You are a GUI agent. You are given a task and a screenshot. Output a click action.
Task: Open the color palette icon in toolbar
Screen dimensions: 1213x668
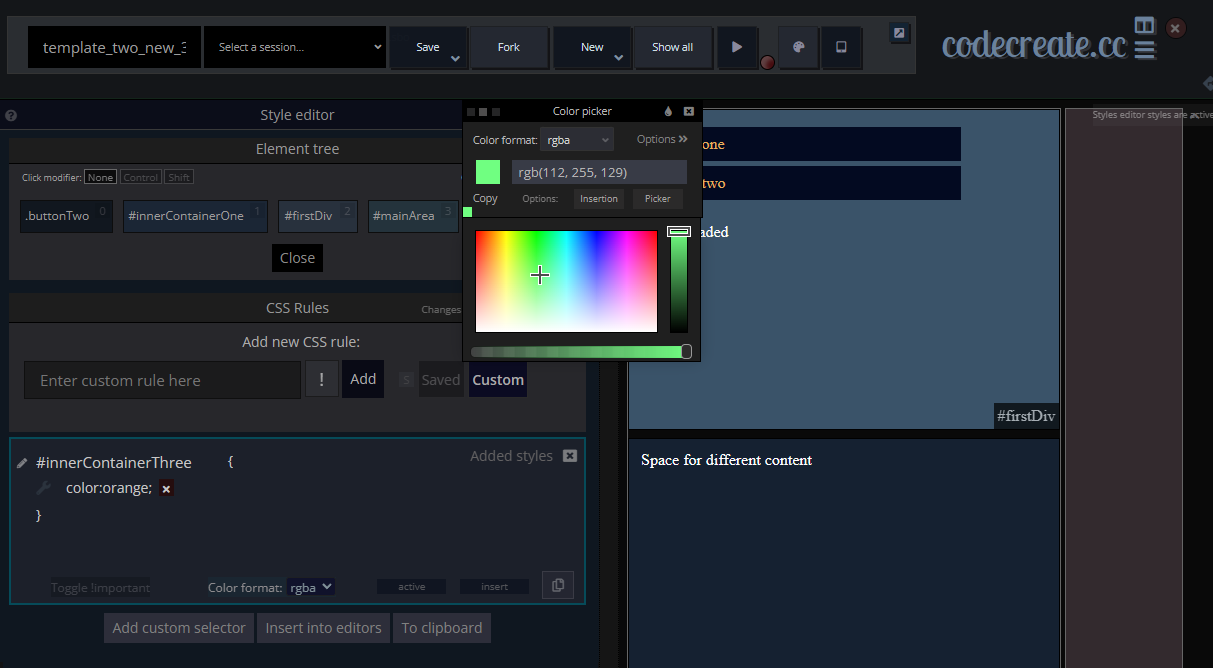[798, 47]
